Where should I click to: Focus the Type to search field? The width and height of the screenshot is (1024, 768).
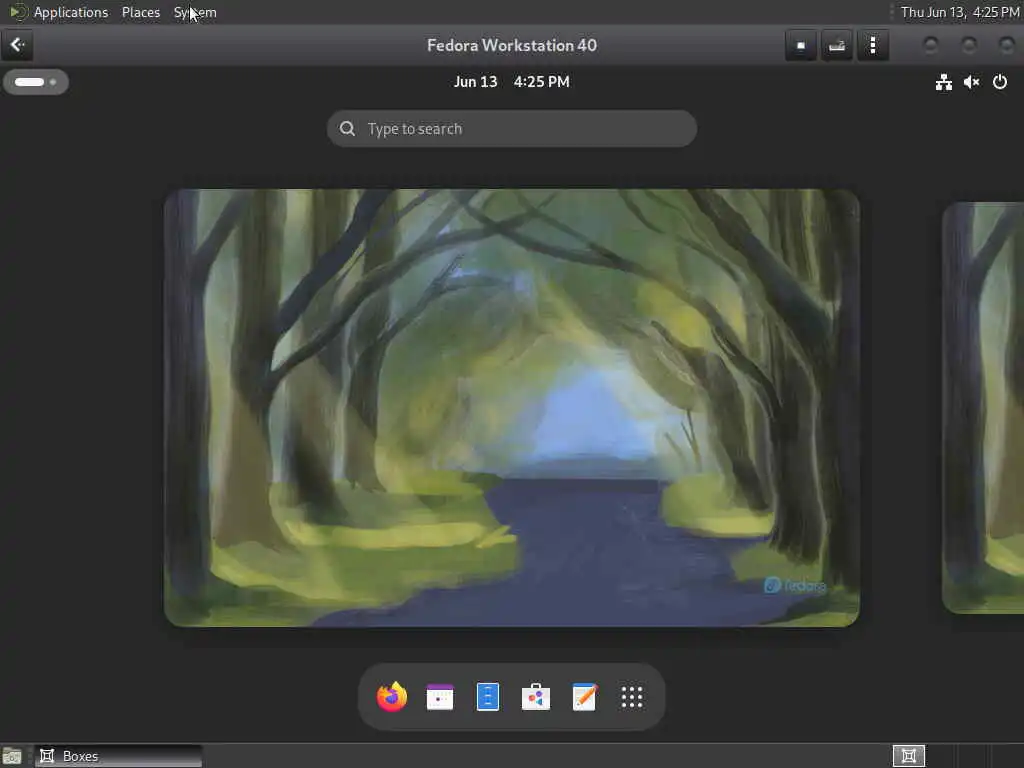(x=511, y=129)
